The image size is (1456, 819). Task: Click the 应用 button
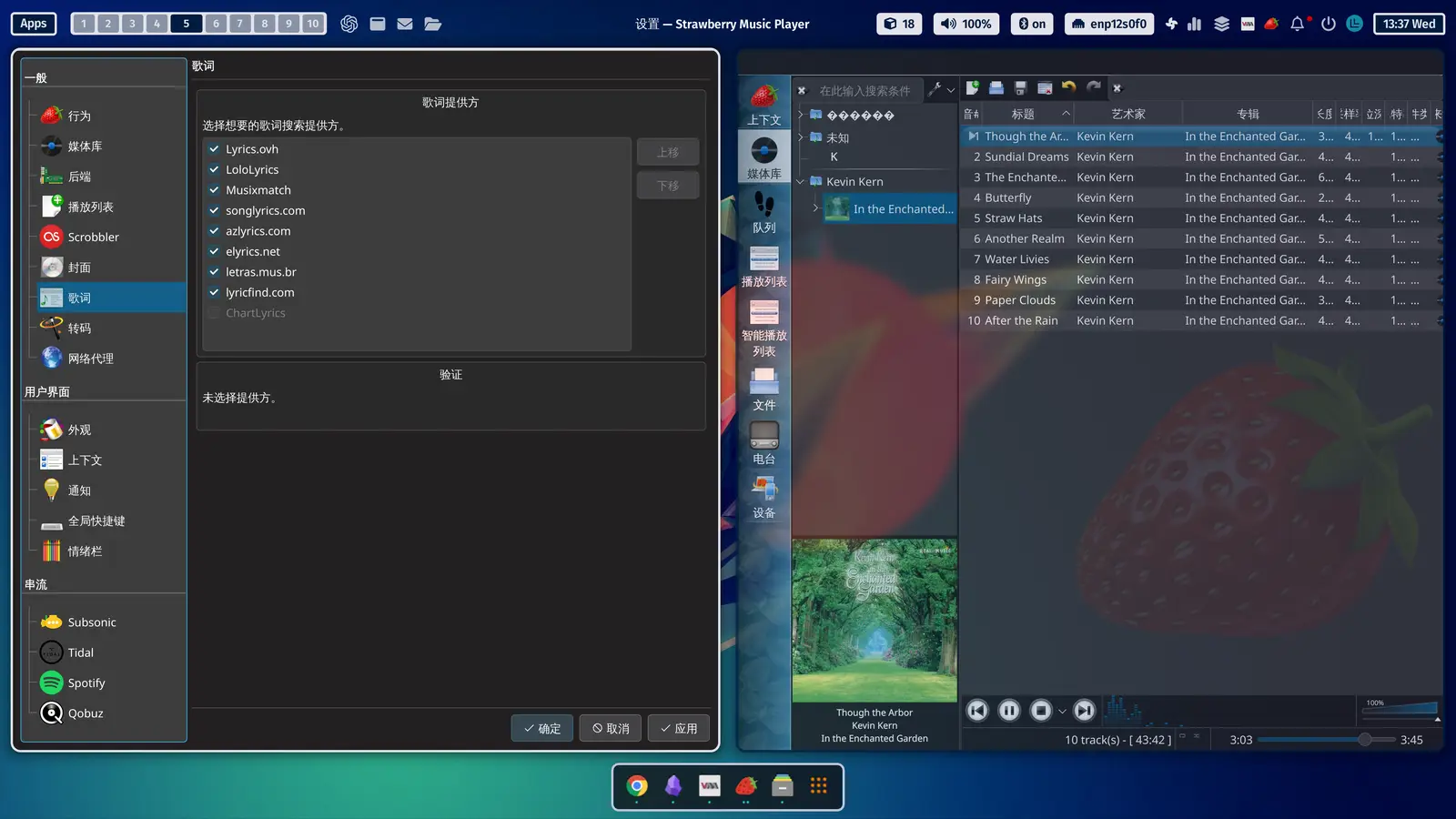pyautogui.click(x=679, y=728)
